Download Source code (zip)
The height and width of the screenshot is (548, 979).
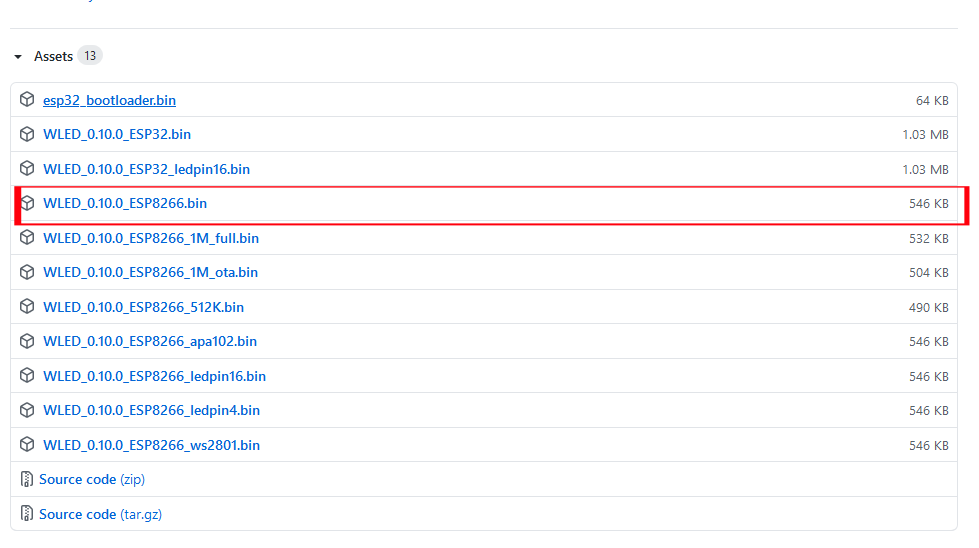[92, 479]
